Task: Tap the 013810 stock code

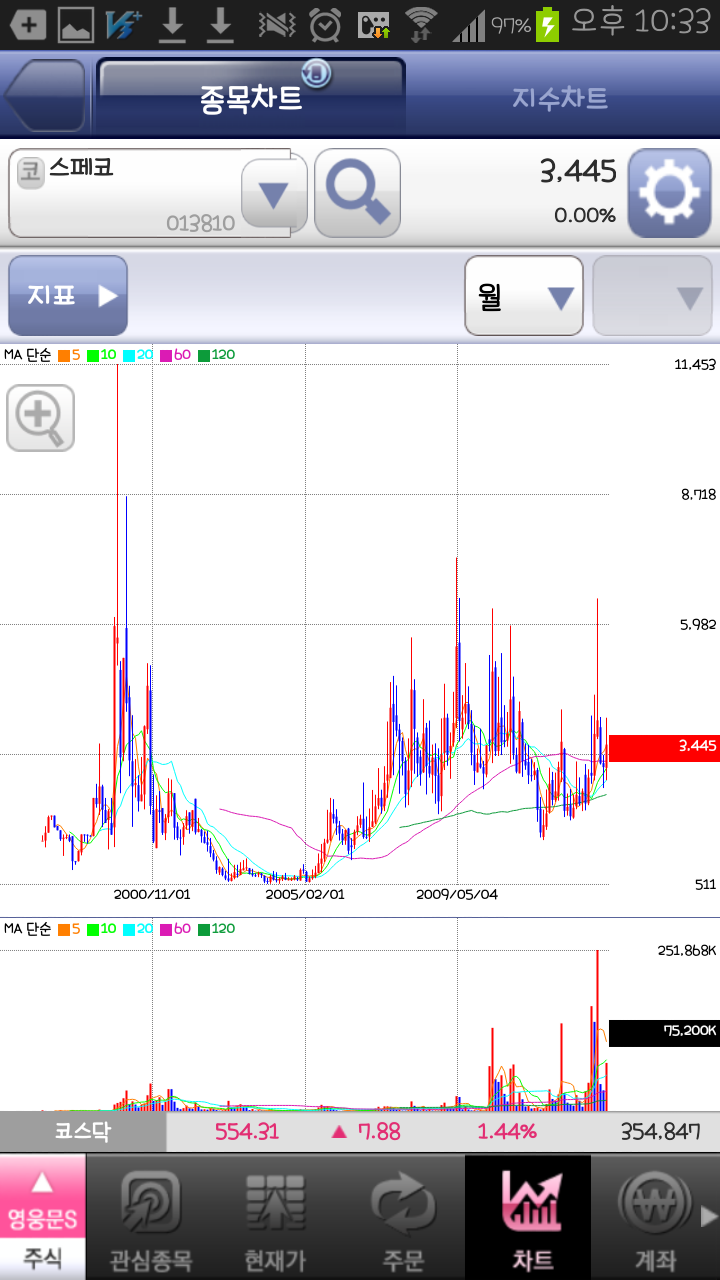Action: [201, 223]
